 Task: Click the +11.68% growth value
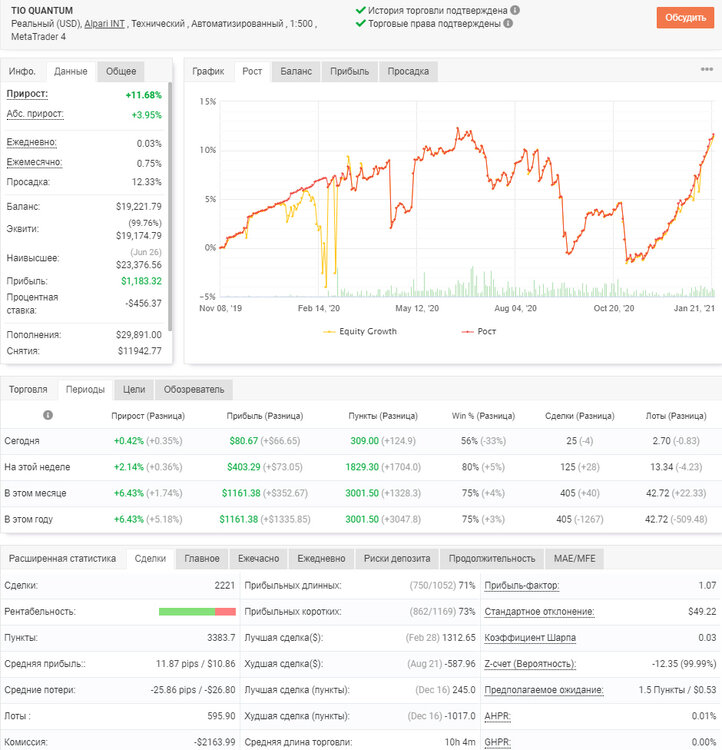click(x=144, y=95)
